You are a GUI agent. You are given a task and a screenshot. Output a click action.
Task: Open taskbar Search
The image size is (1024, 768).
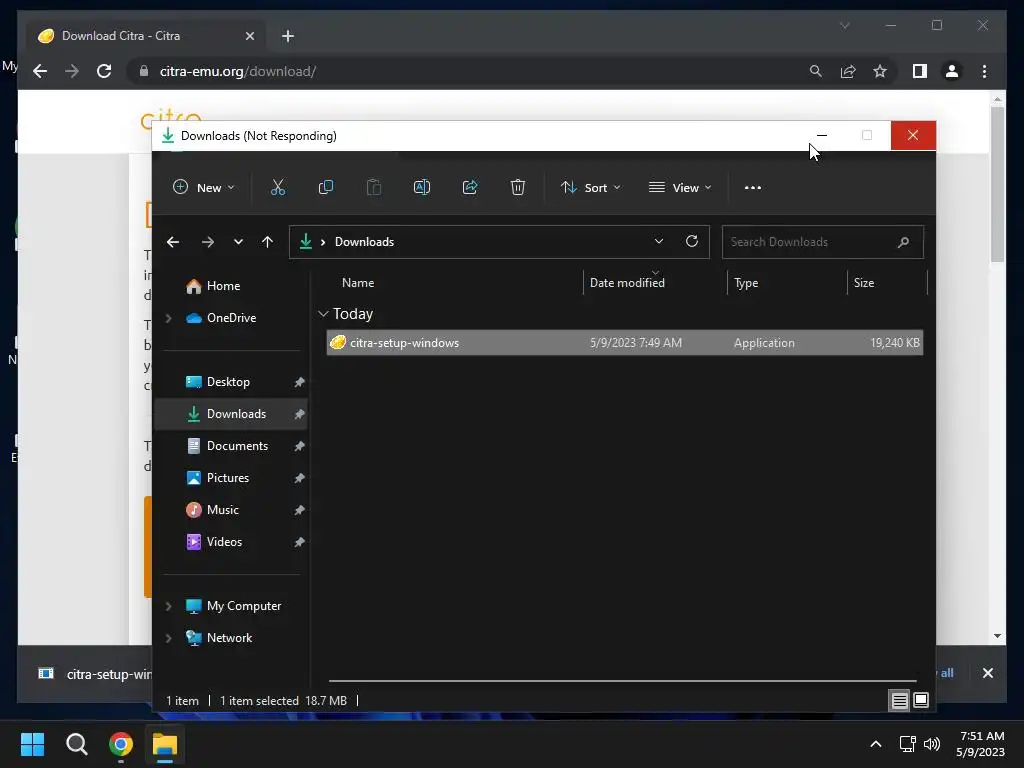(76, 744)
